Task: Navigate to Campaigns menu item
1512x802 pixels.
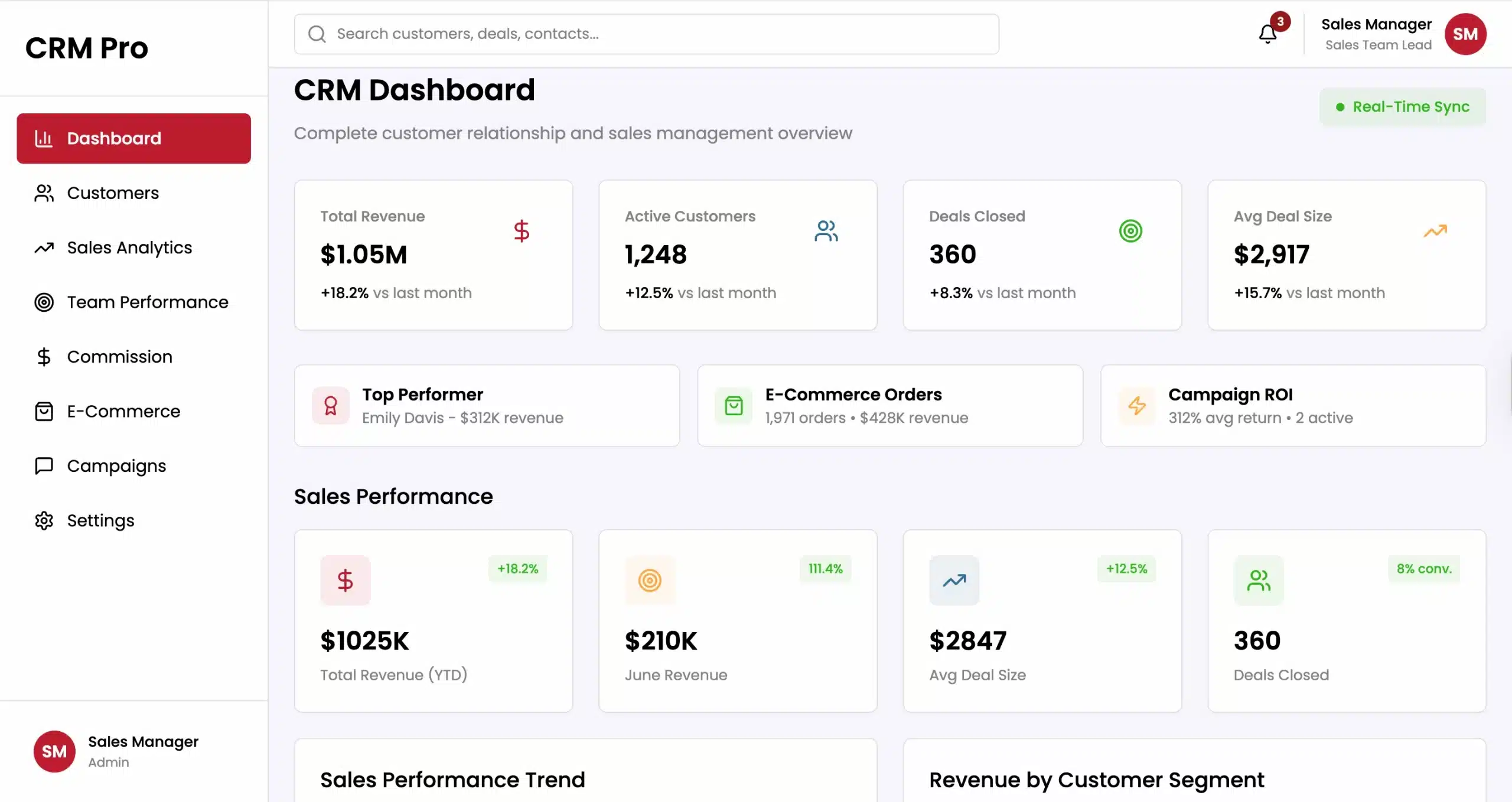Action: [116, 466]
